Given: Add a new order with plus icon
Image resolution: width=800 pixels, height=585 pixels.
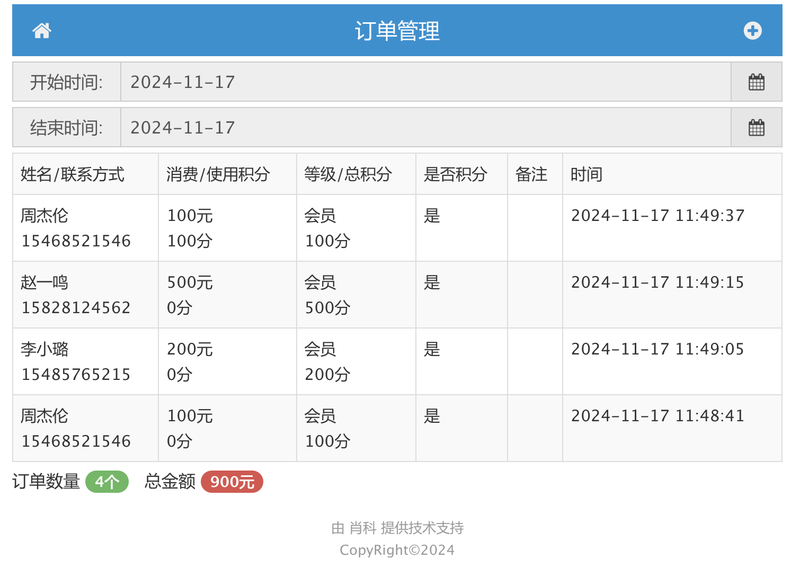Looking at the screenshot, I should click(x=753, y=31).
